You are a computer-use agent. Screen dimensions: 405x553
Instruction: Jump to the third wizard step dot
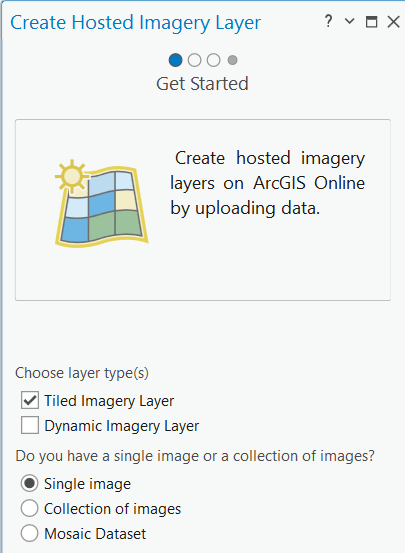pos(213,60)
